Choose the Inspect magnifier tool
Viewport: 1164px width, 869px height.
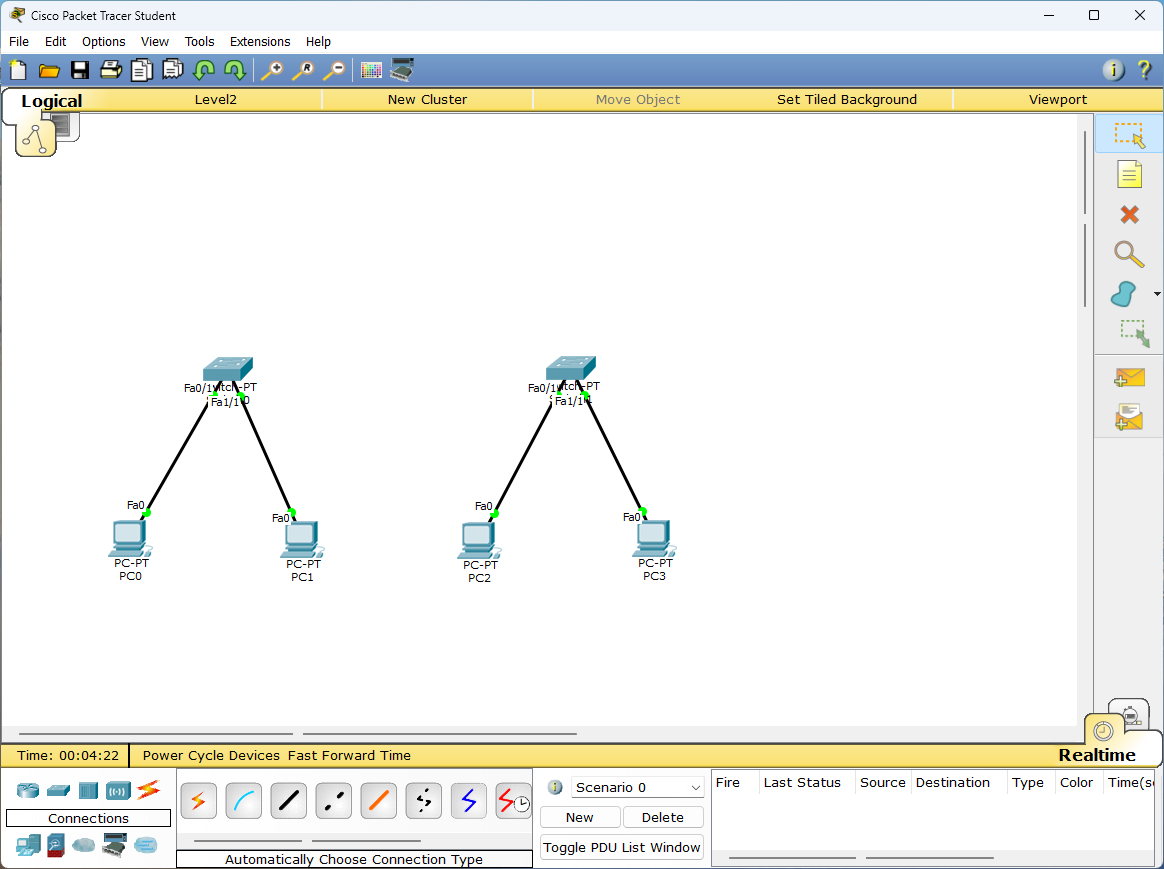coord(1128,254)
